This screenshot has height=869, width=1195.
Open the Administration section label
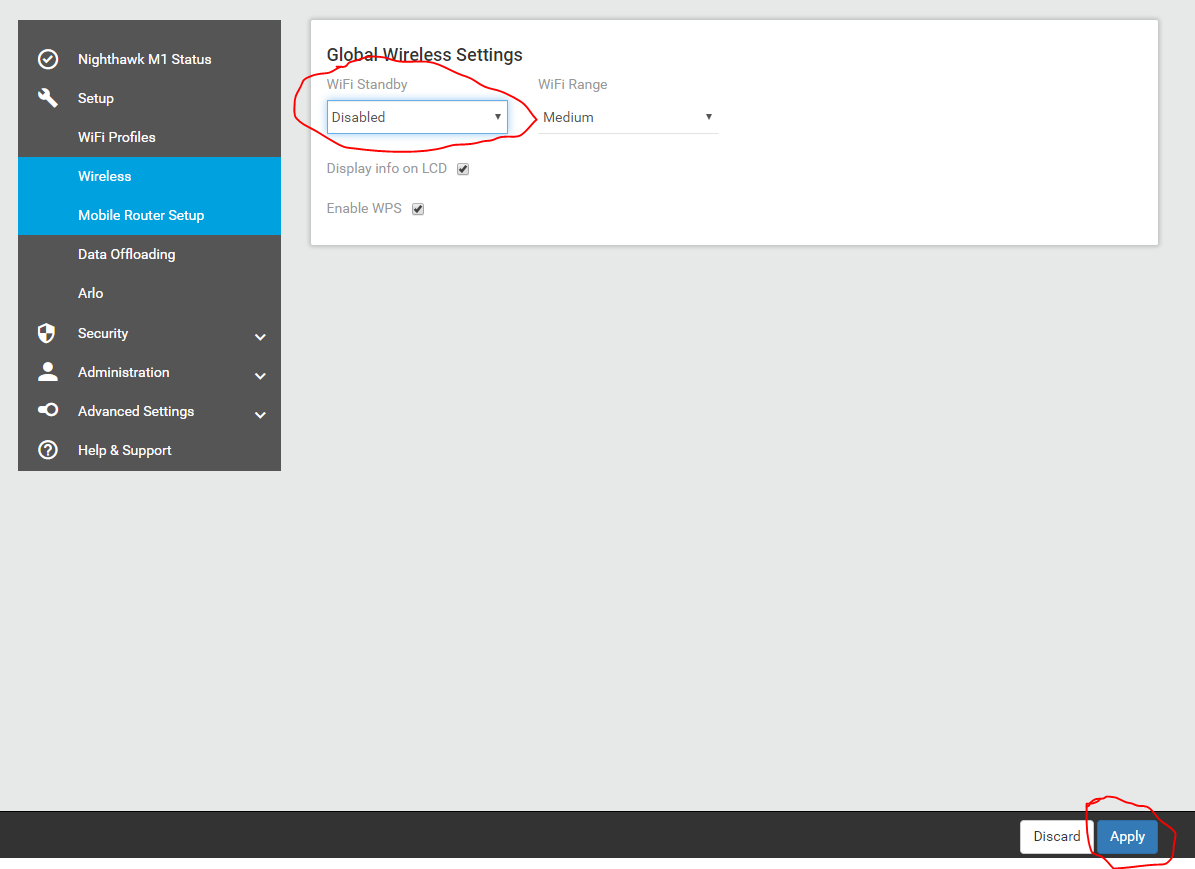123,372
